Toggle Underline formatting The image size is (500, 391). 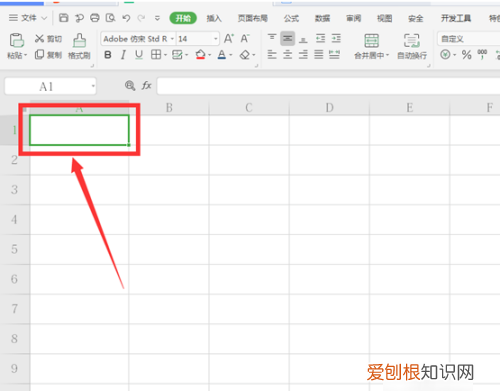pyautogui.click(x=139, y=55)
